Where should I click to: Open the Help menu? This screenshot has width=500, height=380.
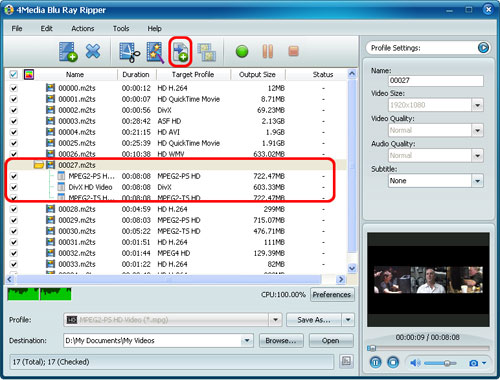pos(154,29)
